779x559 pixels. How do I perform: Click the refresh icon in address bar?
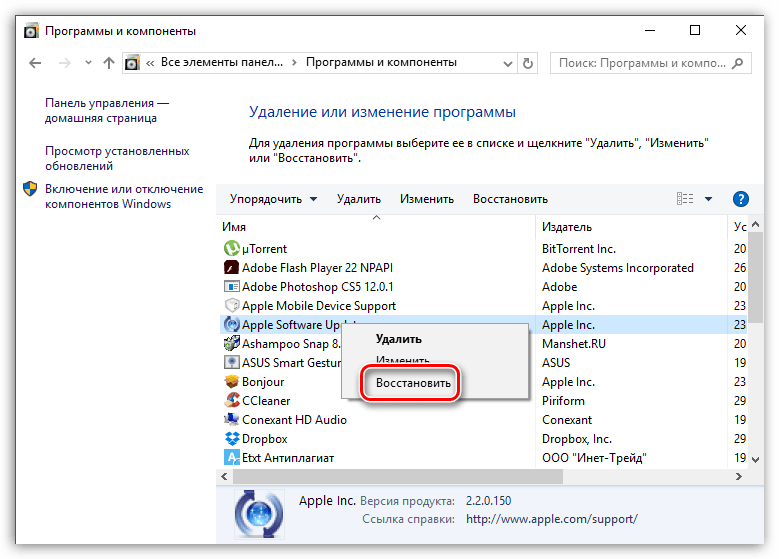click(x=528, y=64)
